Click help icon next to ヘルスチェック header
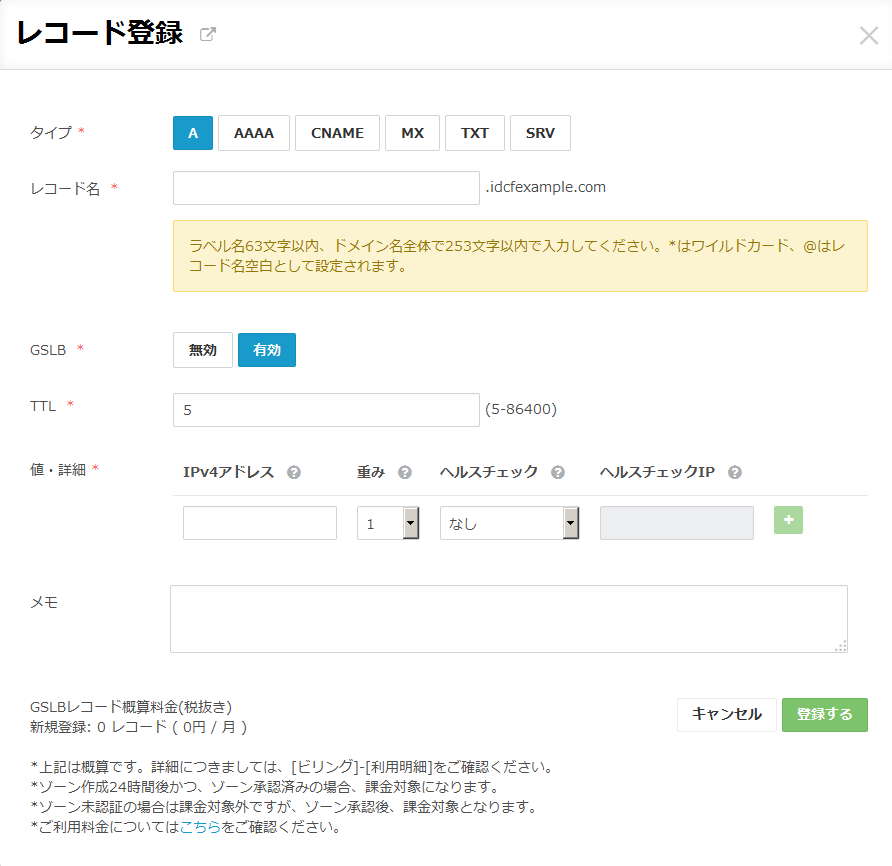Viewport: 892px width, 866px height. coord(558,473)
